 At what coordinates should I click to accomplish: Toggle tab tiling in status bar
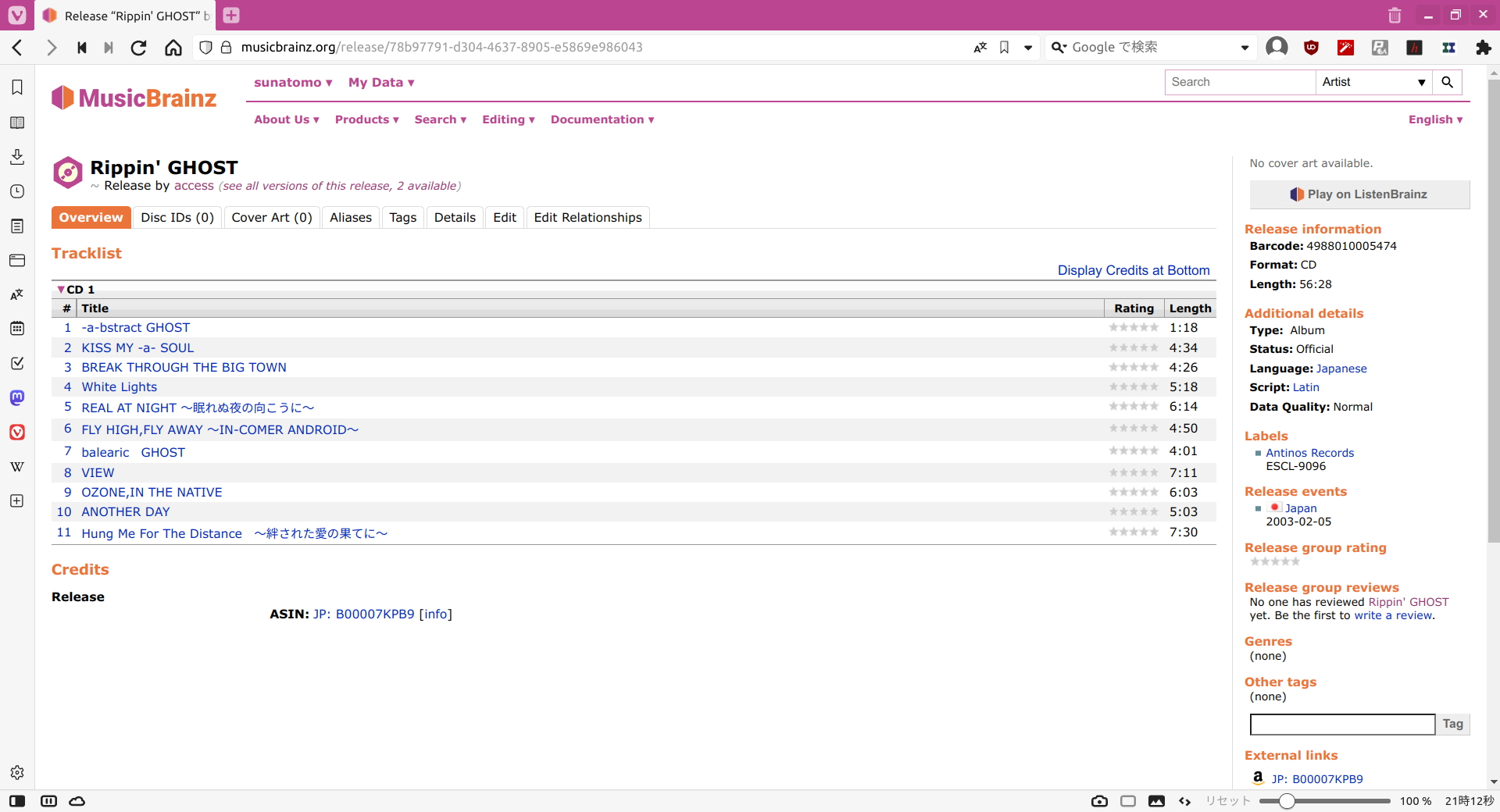click(x=1128, y=801)
